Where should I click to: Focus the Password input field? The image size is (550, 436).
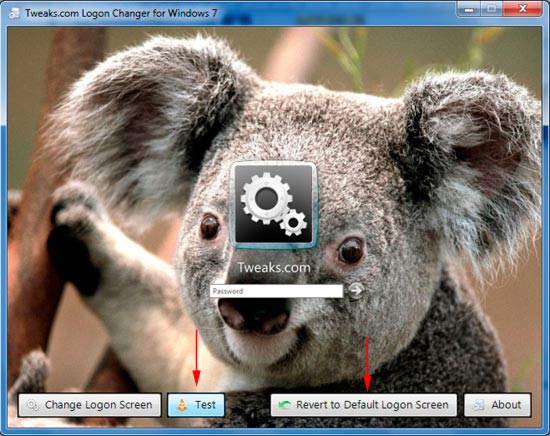coord(276,291)
